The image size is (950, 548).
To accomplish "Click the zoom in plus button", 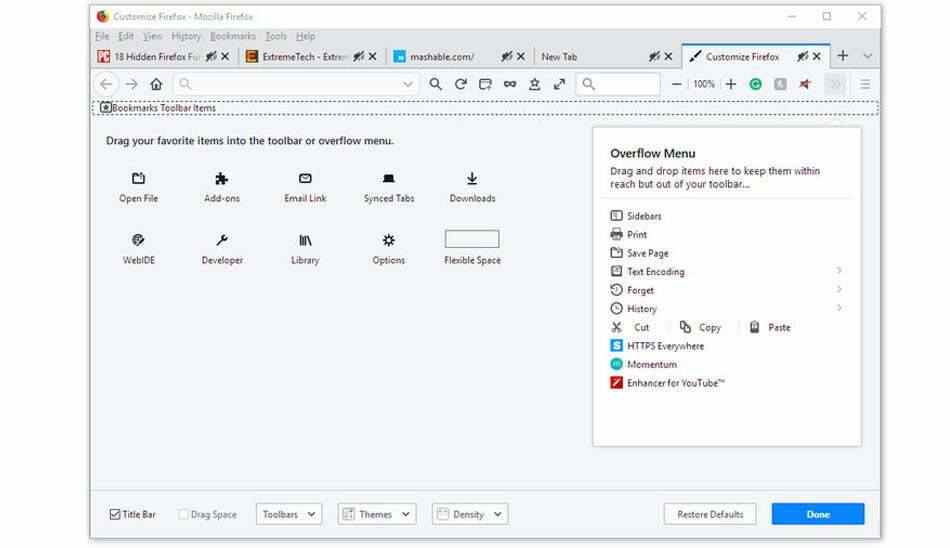I will coord(731,84).
